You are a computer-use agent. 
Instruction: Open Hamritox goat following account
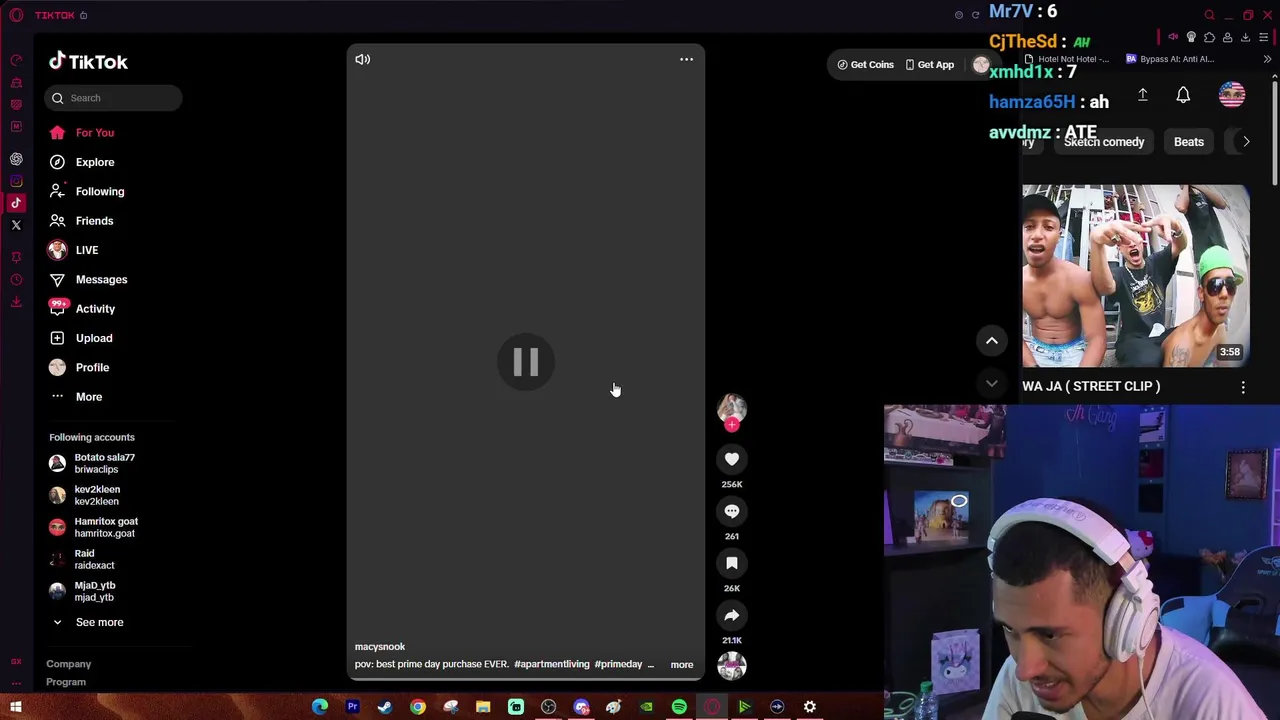point(95,527)
